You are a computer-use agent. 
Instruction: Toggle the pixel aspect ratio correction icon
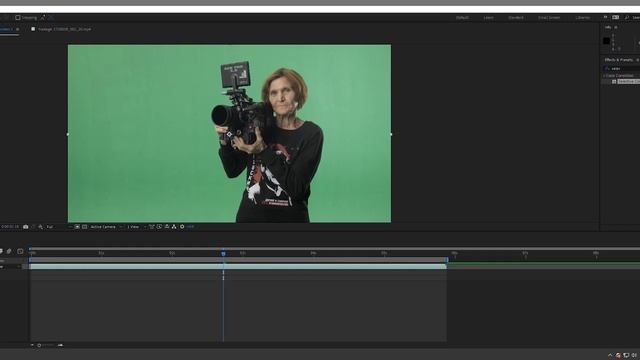tap(151, 227)
